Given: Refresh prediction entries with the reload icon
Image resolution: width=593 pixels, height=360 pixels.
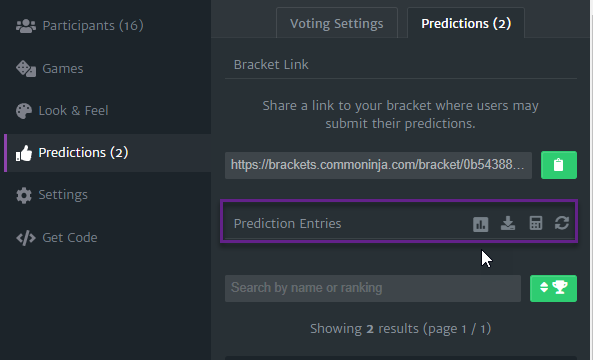Looking at the screenshot, I should click(x=562, y=223).
